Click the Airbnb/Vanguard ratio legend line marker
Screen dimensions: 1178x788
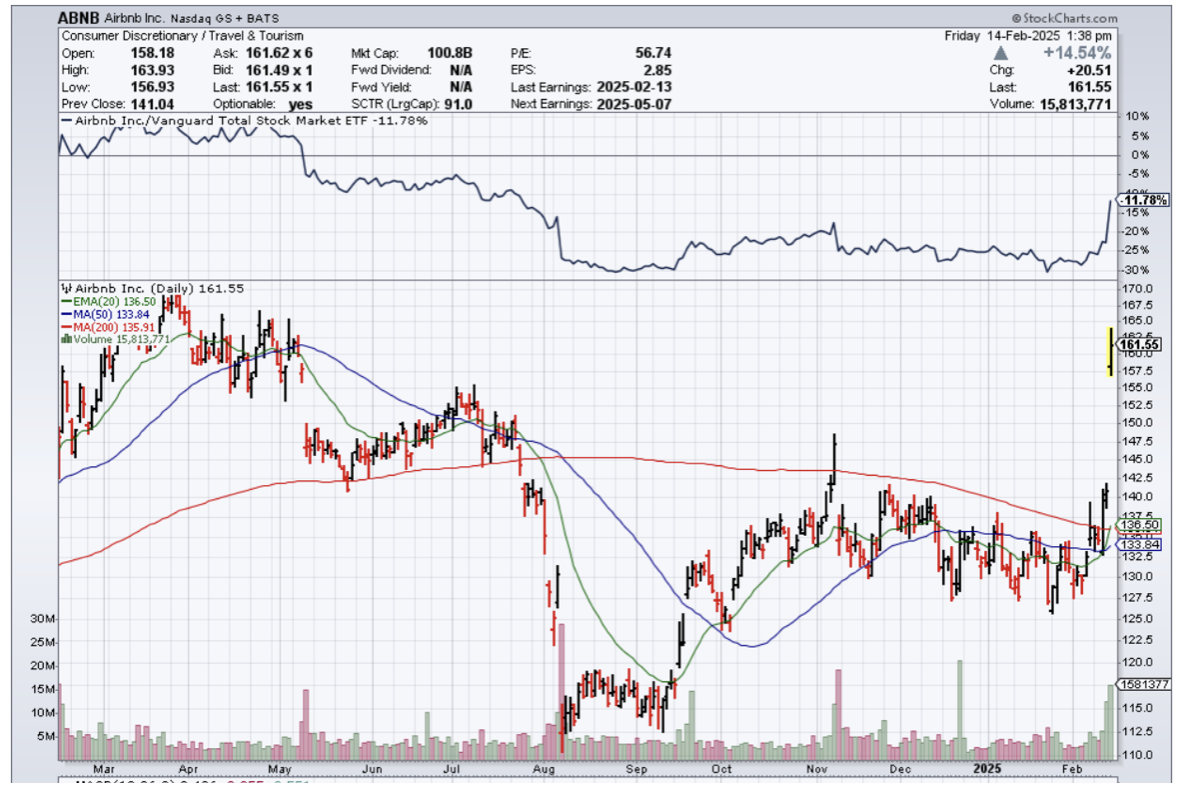click(66, 121)
